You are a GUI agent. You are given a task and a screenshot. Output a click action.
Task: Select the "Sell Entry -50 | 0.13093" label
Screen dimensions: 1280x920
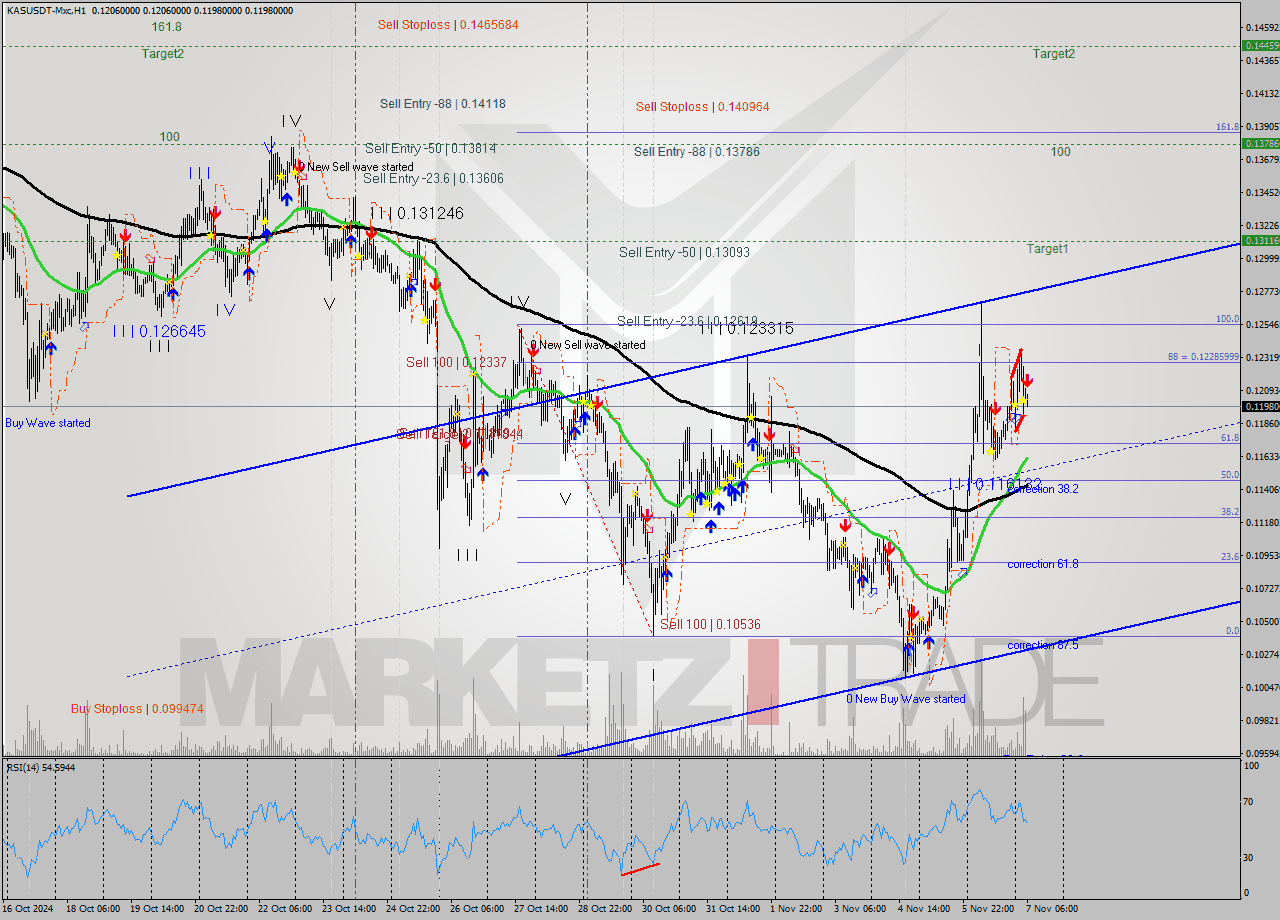point(684,253)
